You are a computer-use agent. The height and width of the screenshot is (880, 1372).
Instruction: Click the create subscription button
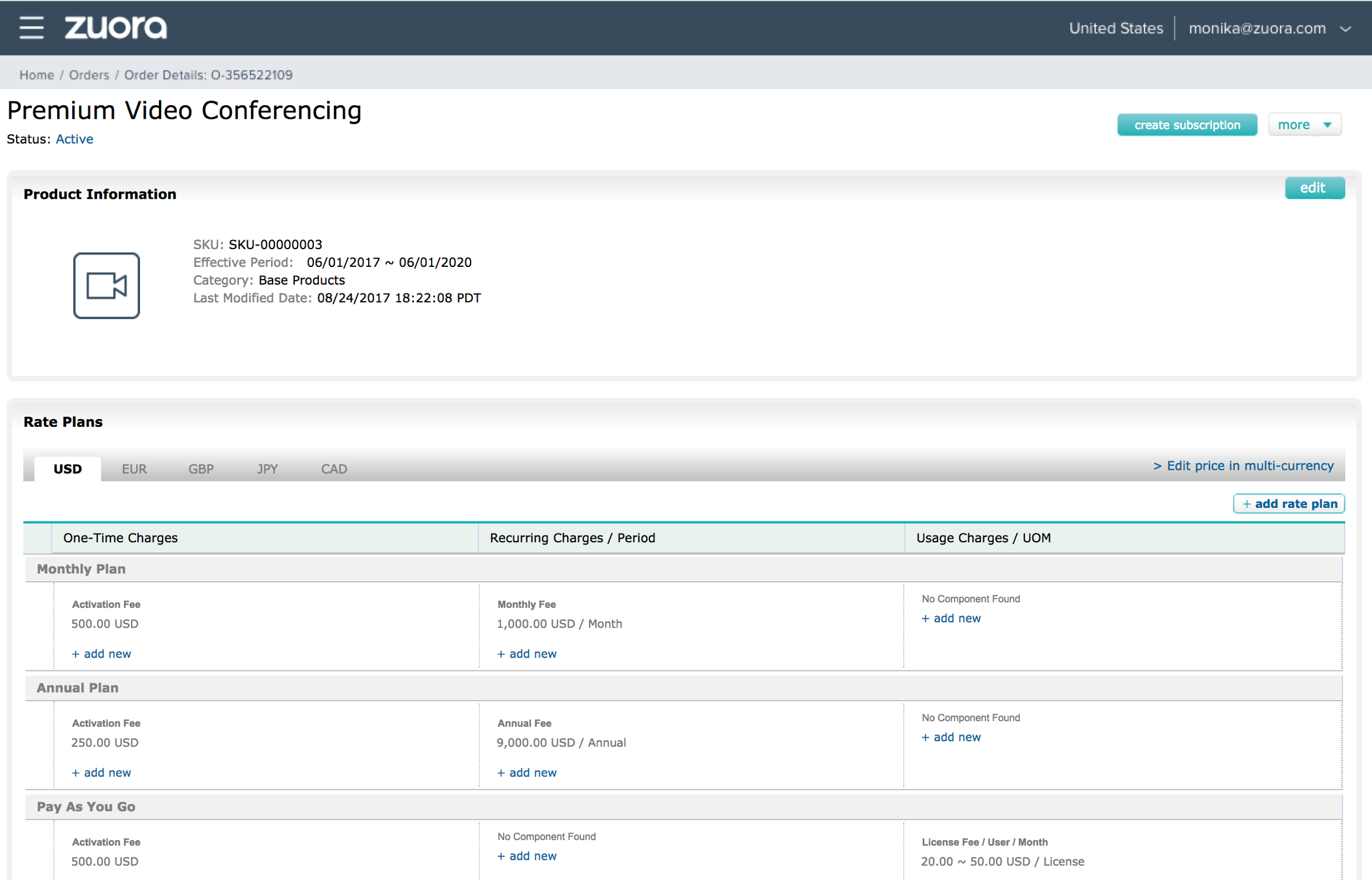pos(1187,125)
